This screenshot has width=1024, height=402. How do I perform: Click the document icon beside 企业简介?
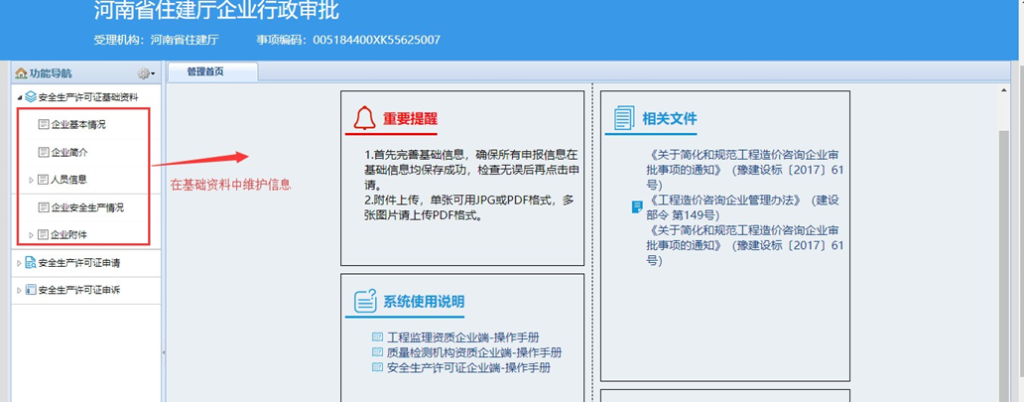(44, 152)
